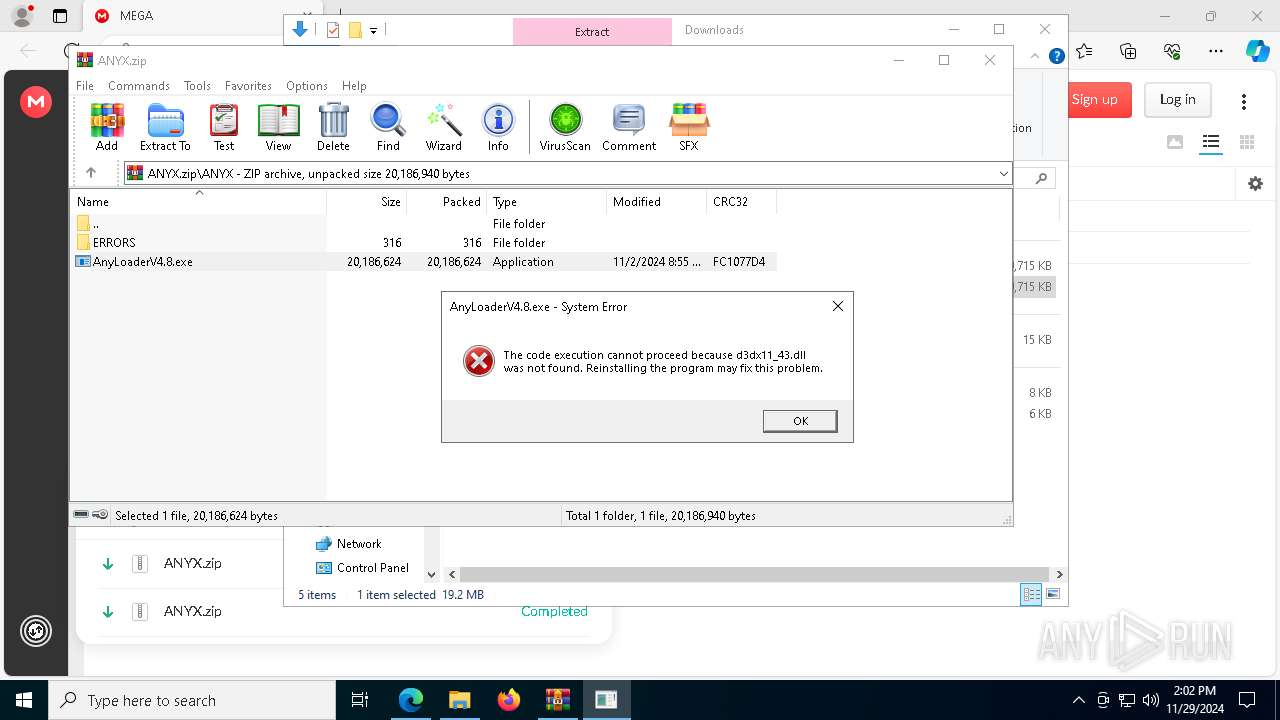Click the Find magnifier icon

click(388, 127)
